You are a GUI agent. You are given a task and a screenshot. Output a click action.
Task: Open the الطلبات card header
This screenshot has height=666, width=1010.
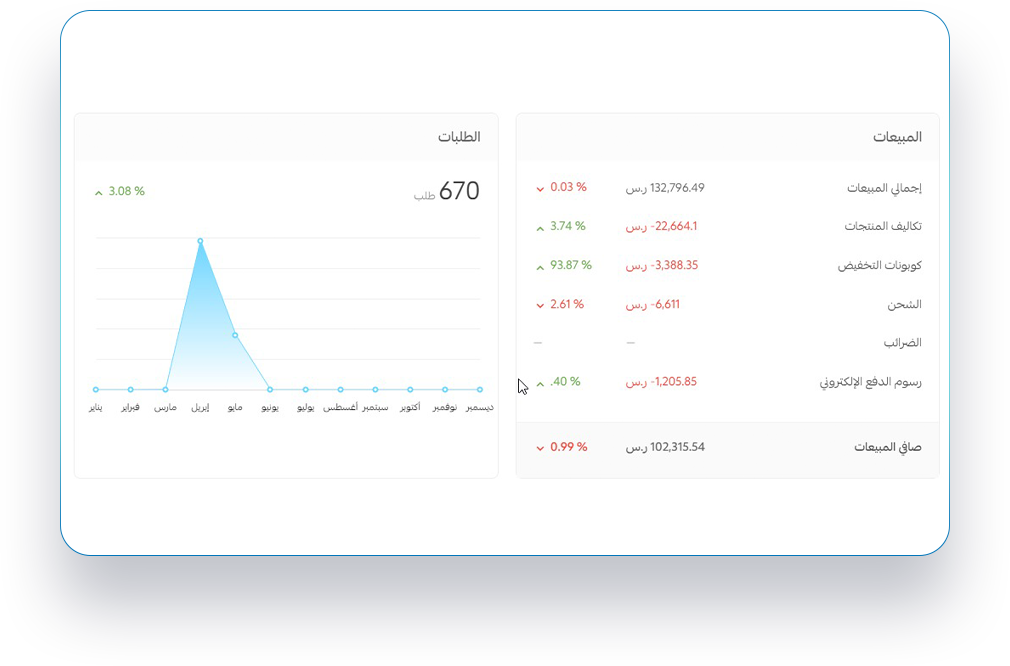pos(459,137)
